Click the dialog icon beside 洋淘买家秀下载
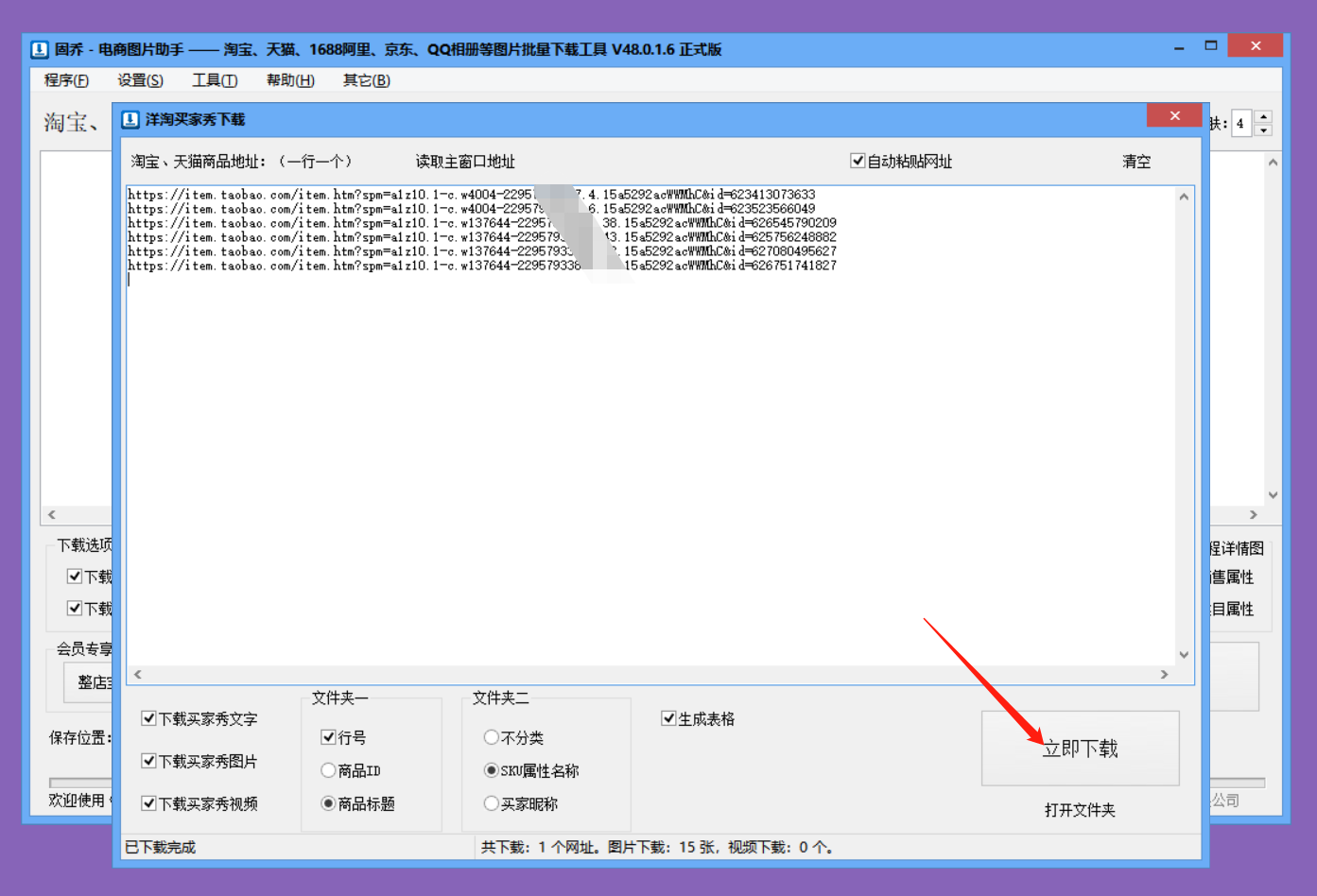 click(130, 119)
